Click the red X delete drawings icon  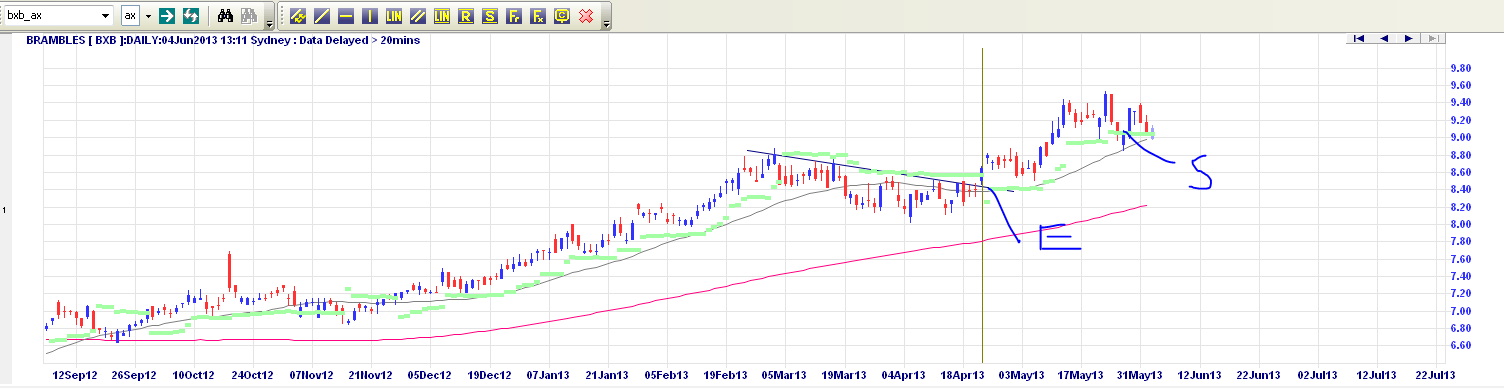[587, 16]
